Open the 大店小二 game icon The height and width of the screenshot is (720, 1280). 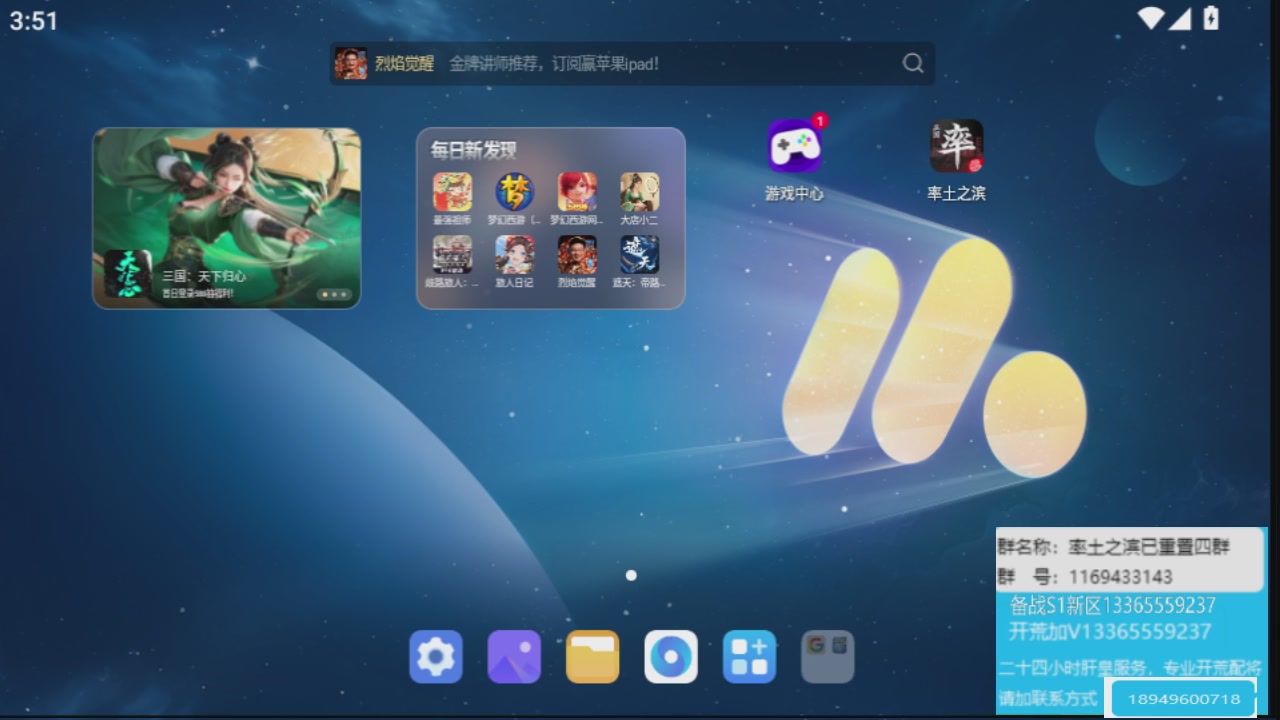[640, 192]
